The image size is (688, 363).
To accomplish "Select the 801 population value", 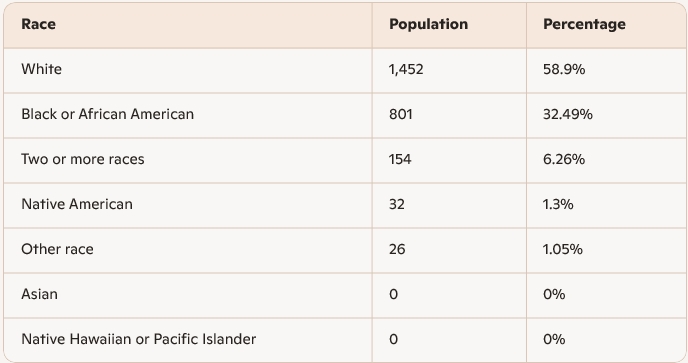I will (401, 115).
